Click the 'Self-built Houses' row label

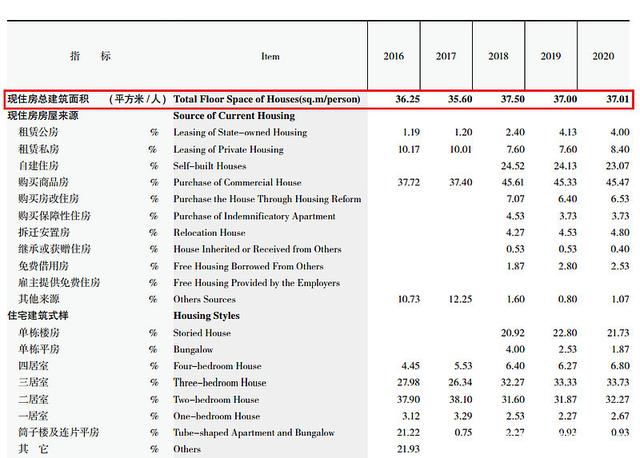coord(210,166)
